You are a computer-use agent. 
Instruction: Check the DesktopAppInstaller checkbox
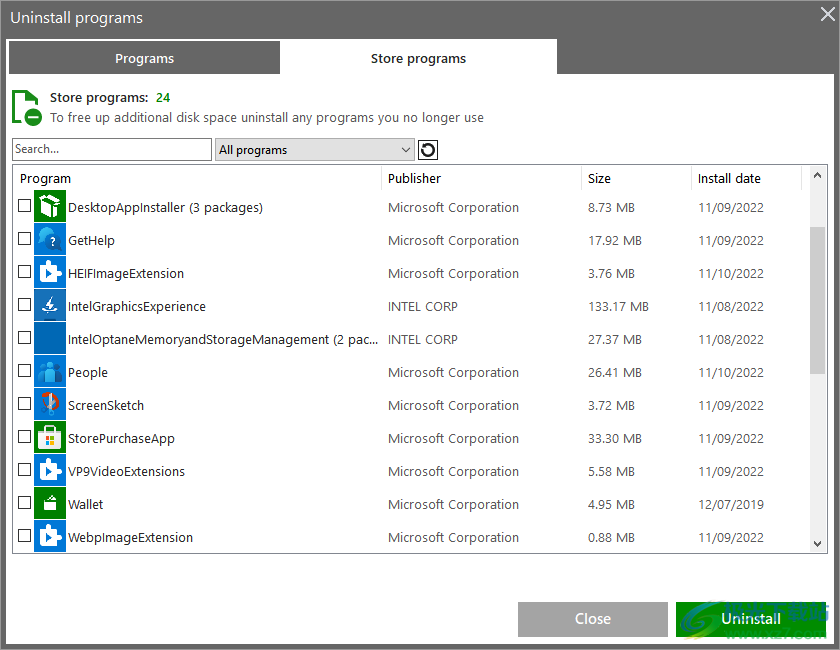pos(24,206)
